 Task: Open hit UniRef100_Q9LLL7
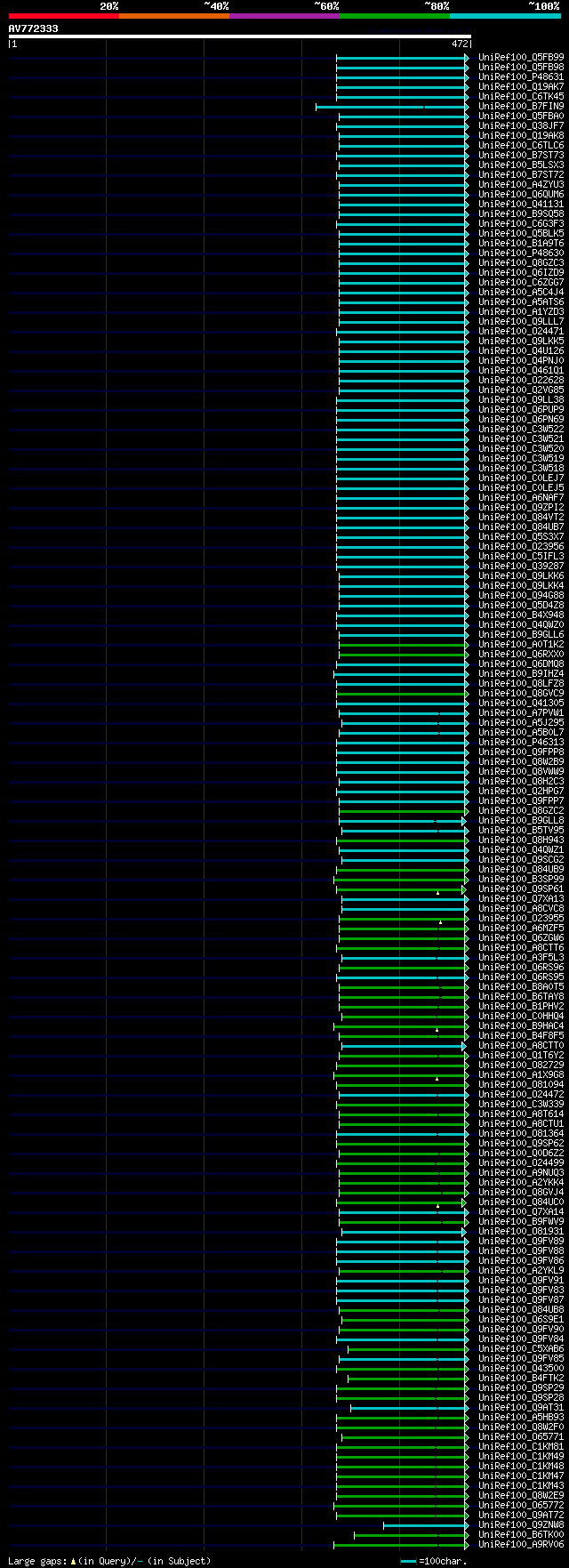pos(521,321)
